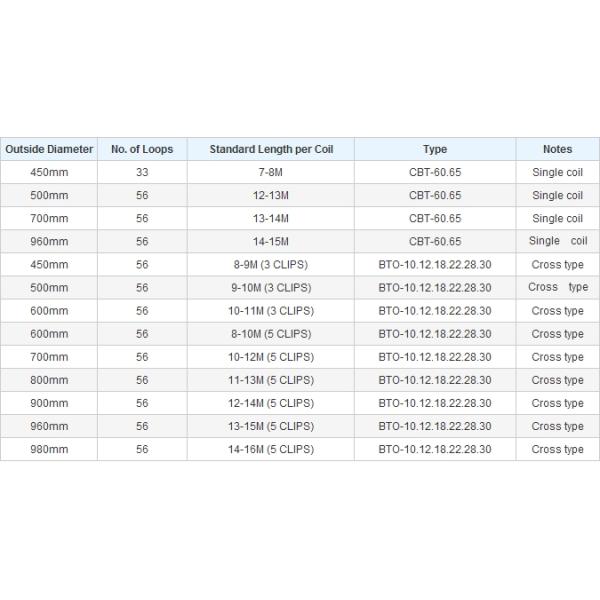The width and height of the screenshot is (600, 600).
Task: Click the 13-14M length cell
Action: [x=270, y=218]
